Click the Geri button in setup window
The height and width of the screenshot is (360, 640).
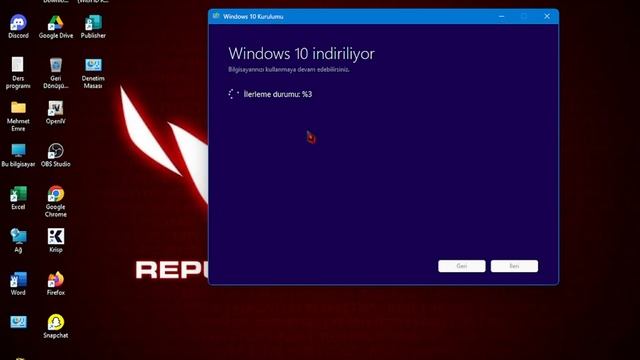coord(462,266)
